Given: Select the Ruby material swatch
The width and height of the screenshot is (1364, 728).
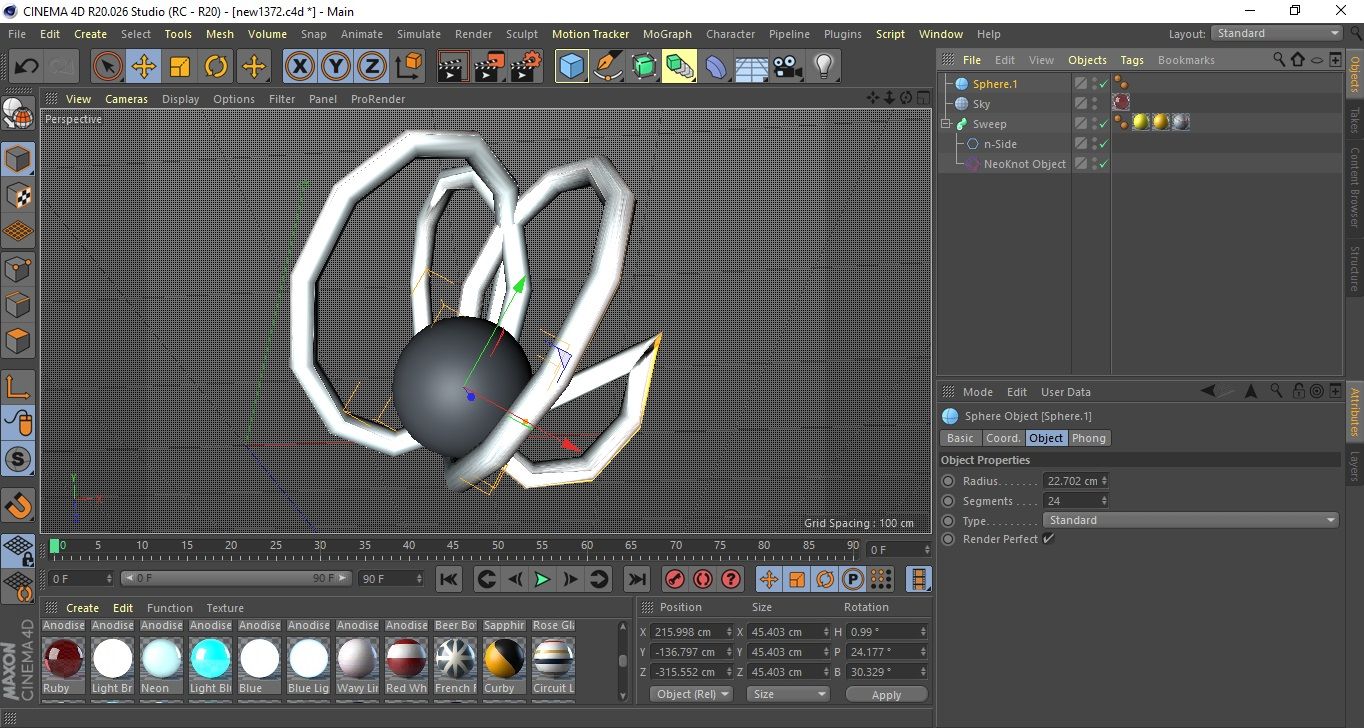Looking at the screenshot, I should click(x=63, y=659).
